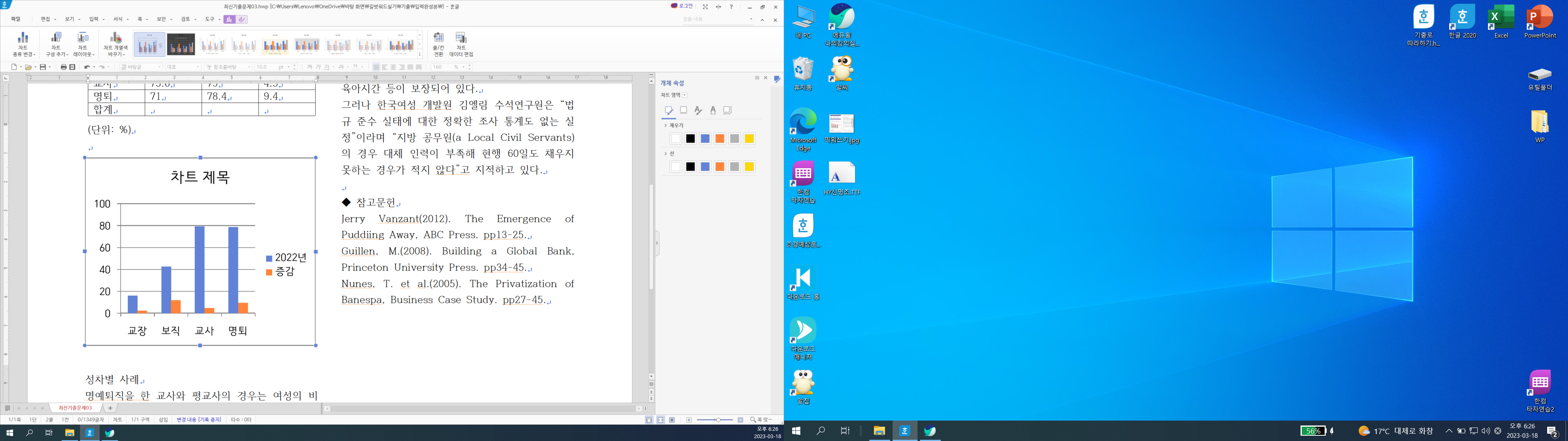Switch to the 최신기출문제03 document tab
This screenshot has height=441, width=1568.
[x=76, y=408]
